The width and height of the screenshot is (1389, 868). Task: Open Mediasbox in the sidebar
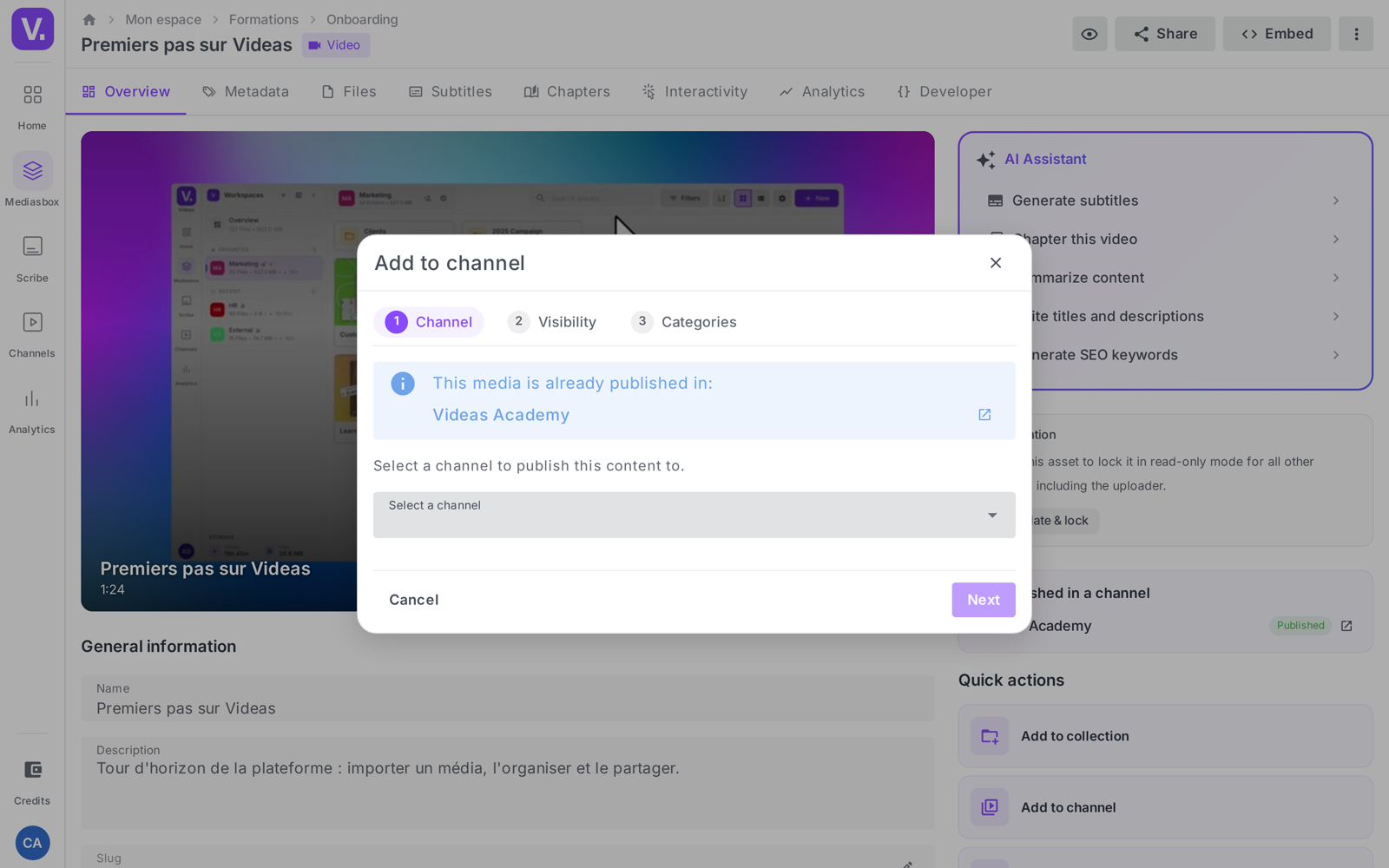click(x=32, y=181)
